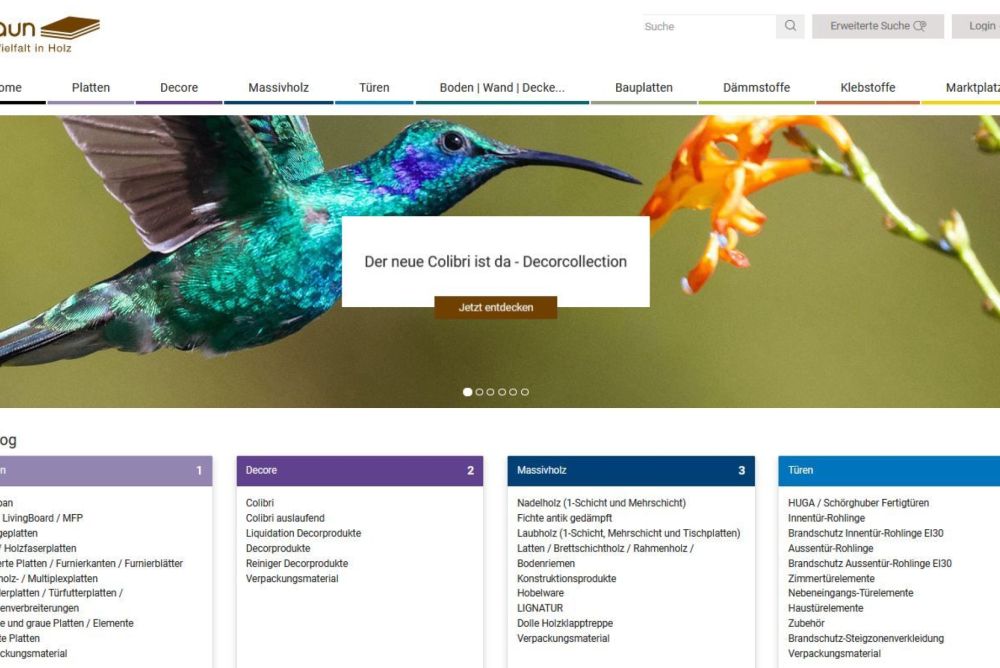Viewport: 1000px width, 668px height.
Task: Expand the Boden | Wand | Decke menu
Action: pyautogui.click(x=502, y=88)
